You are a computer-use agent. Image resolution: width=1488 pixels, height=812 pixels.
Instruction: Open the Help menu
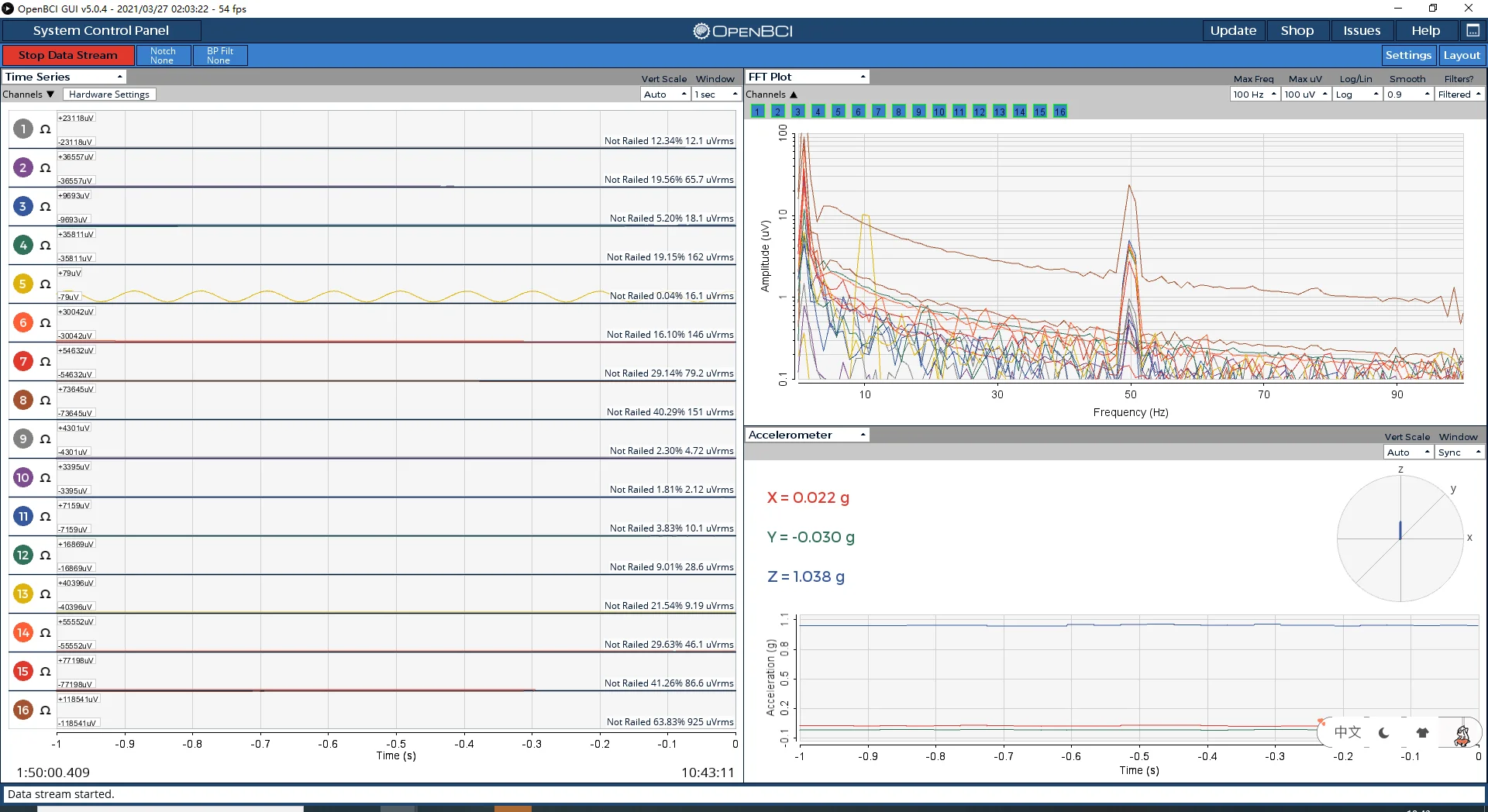tap(1425, 30)
